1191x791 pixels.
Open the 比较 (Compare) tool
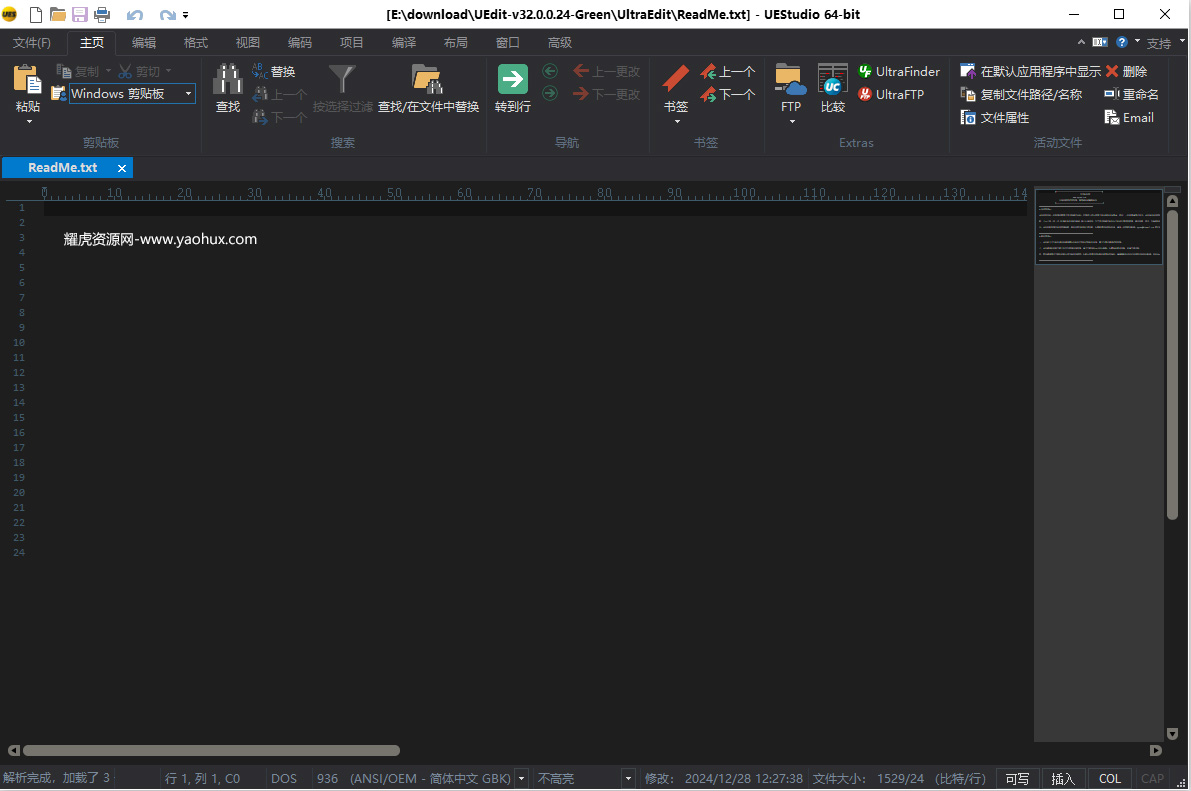click(x=832, y=90)
